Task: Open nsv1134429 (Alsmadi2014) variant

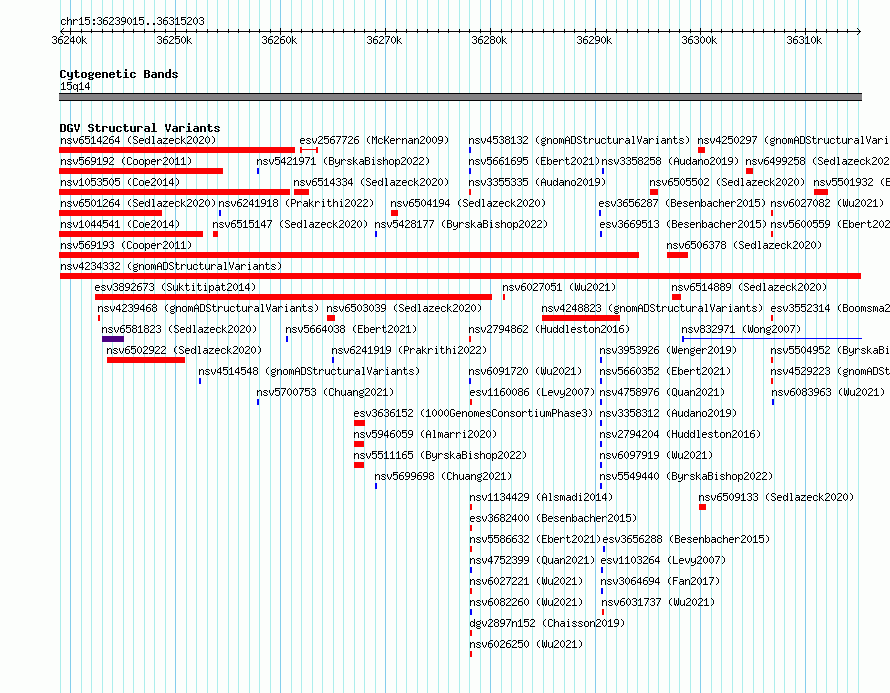Action: (541, 497)
